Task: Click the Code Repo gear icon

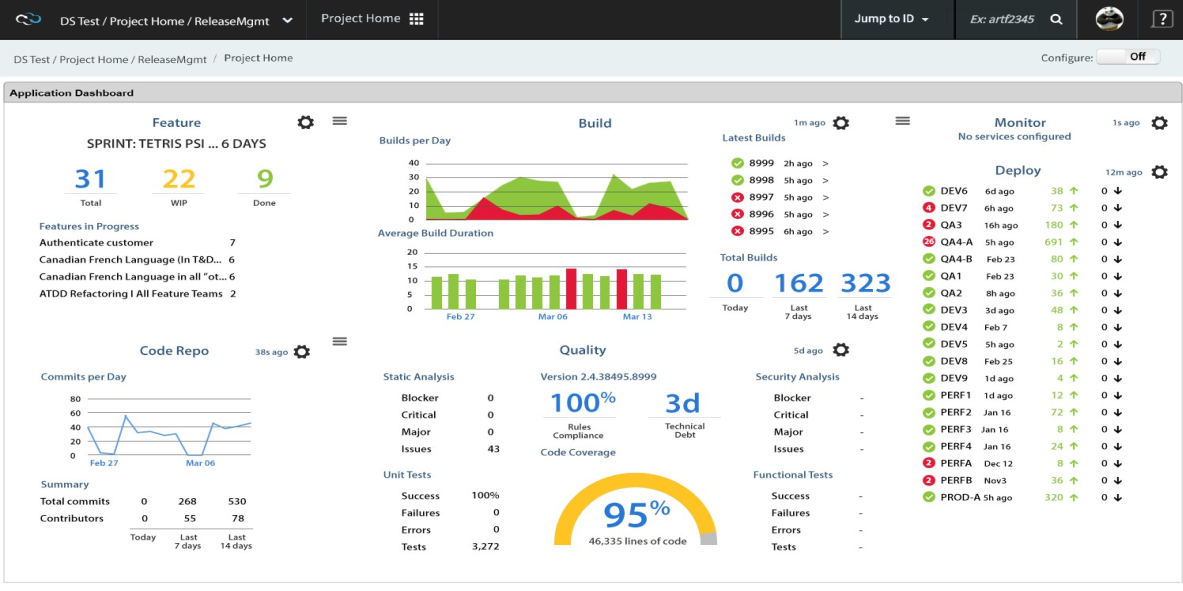Action: click(302, 352)
